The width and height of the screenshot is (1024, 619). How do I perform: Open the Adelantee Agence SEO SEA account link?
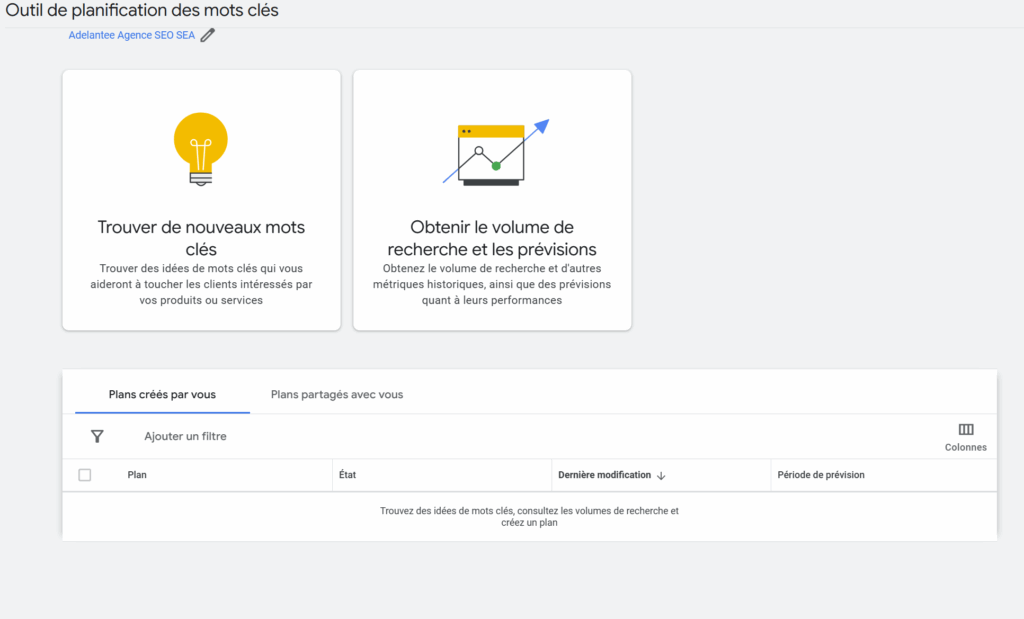131,33
